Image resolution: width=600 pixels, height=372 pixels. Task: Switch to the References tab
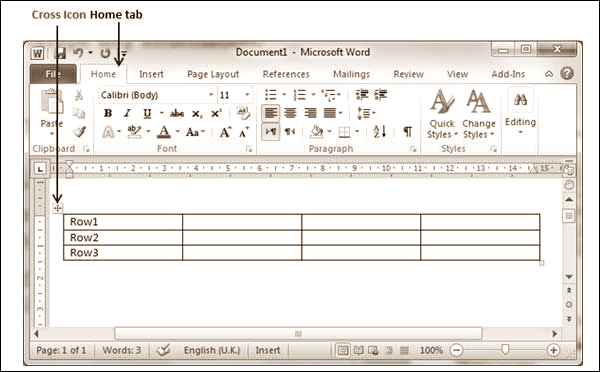tap(286, 74)
